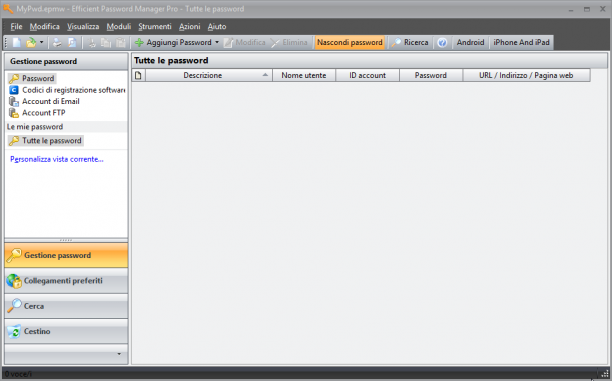Open Collegamenti preferiti navigation panel
This screenshot has height=381, width=612.
click(x=66, y=281)
